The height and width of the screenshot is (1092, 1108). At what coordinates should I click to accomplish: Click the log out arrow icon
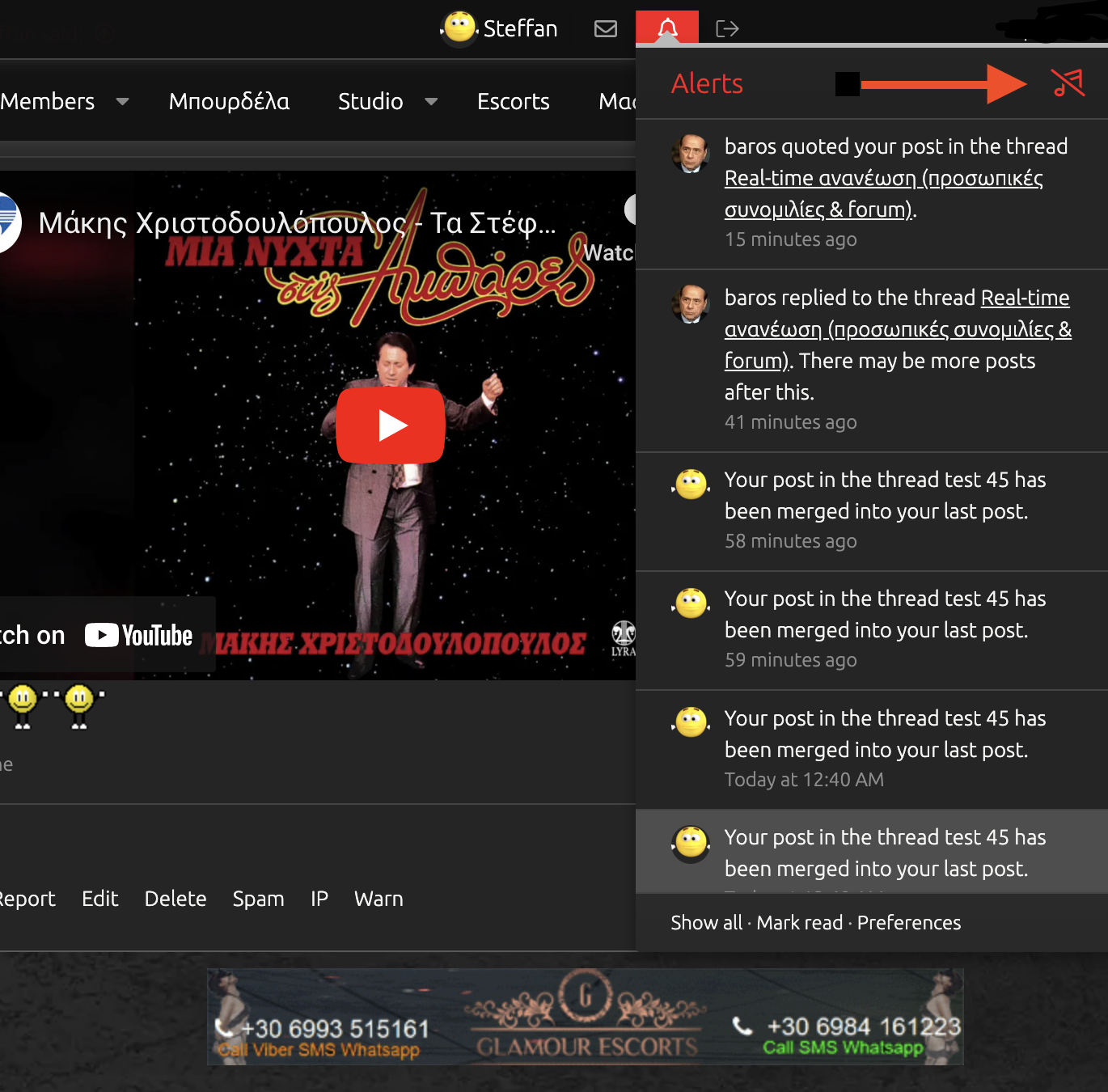[x=727, y=29]
